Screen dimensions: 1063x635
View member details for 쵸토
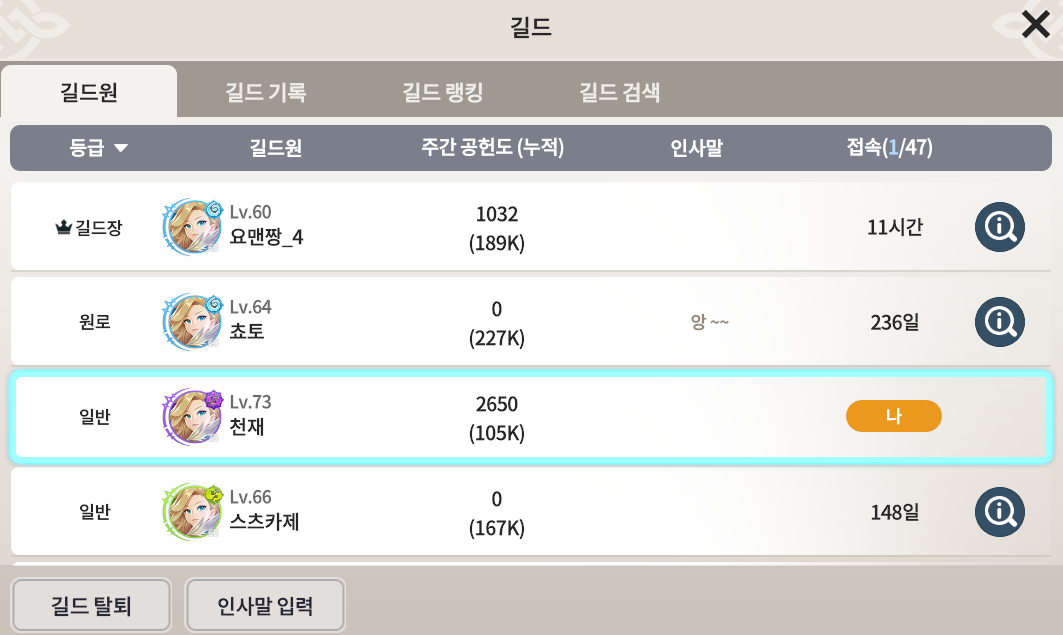(997, 321)
